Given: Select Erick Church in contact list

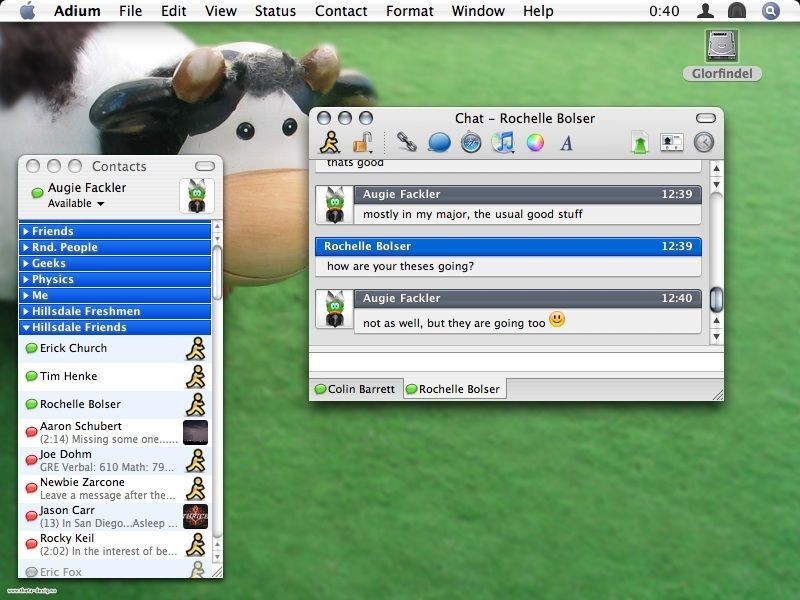Looking at the screenshot, I should coord(73,348).
